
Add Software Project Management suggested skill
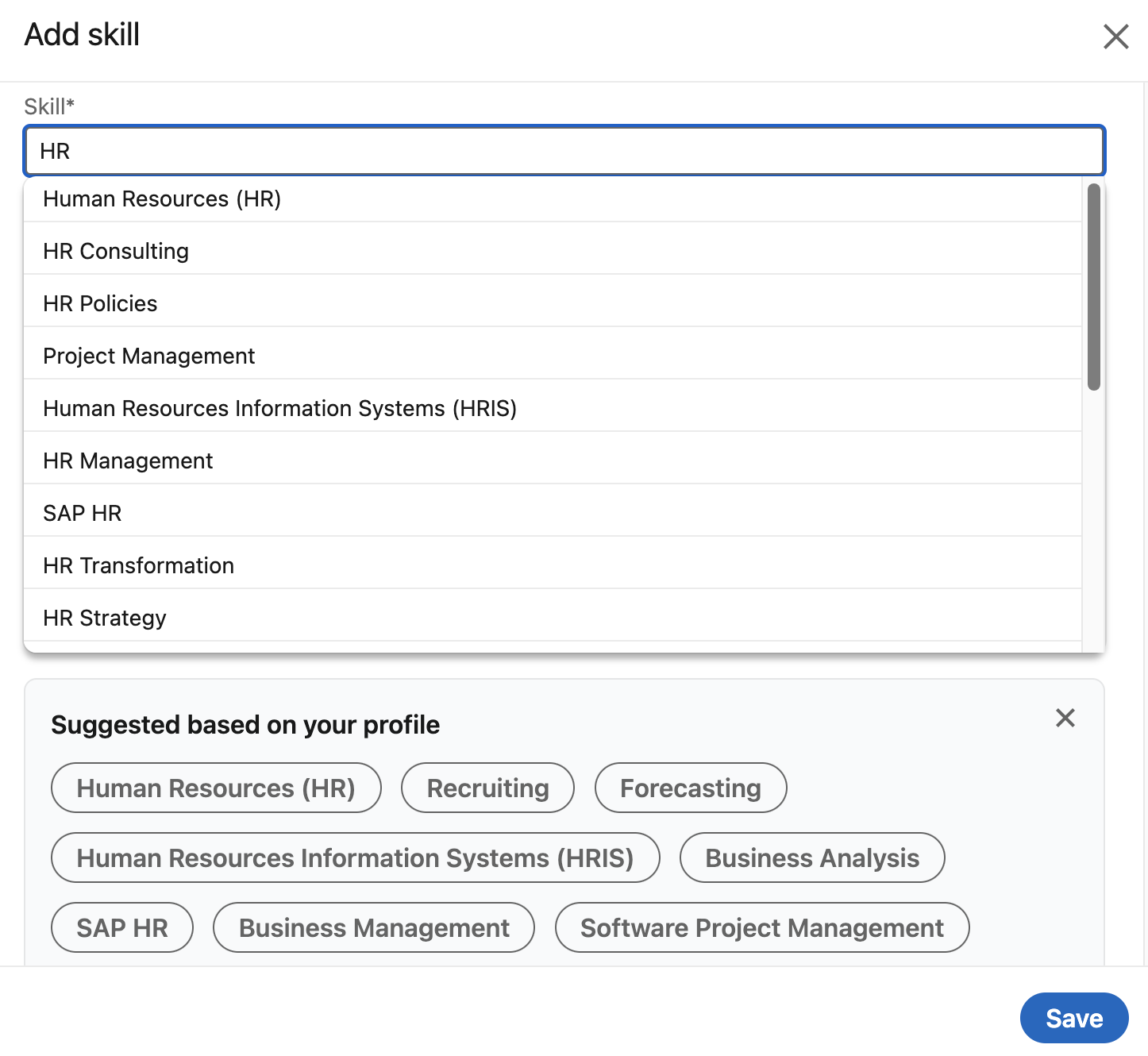coord(761,927)
